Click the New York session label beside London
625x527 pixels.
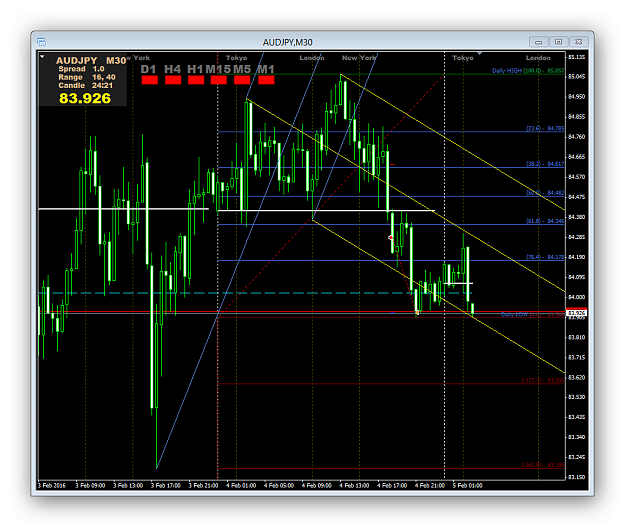(359, 58)
